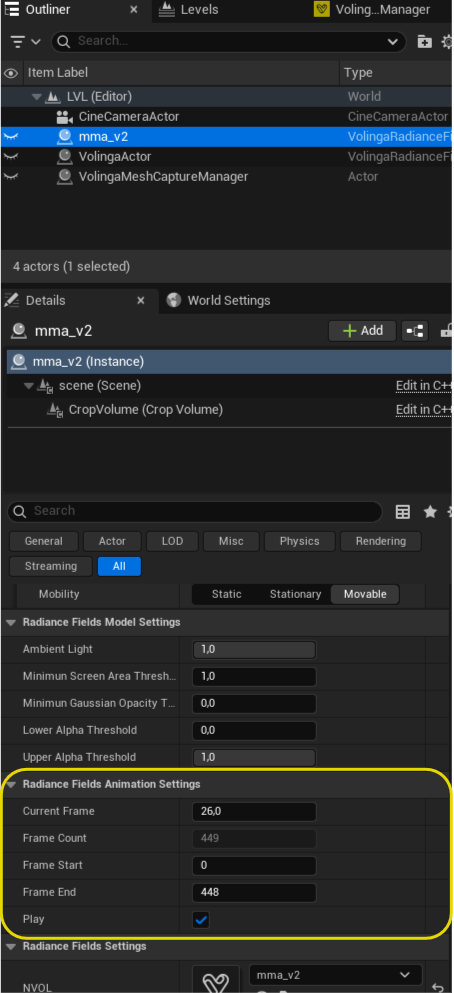
Task: Click the scene component icon
Action: point(45,386)
